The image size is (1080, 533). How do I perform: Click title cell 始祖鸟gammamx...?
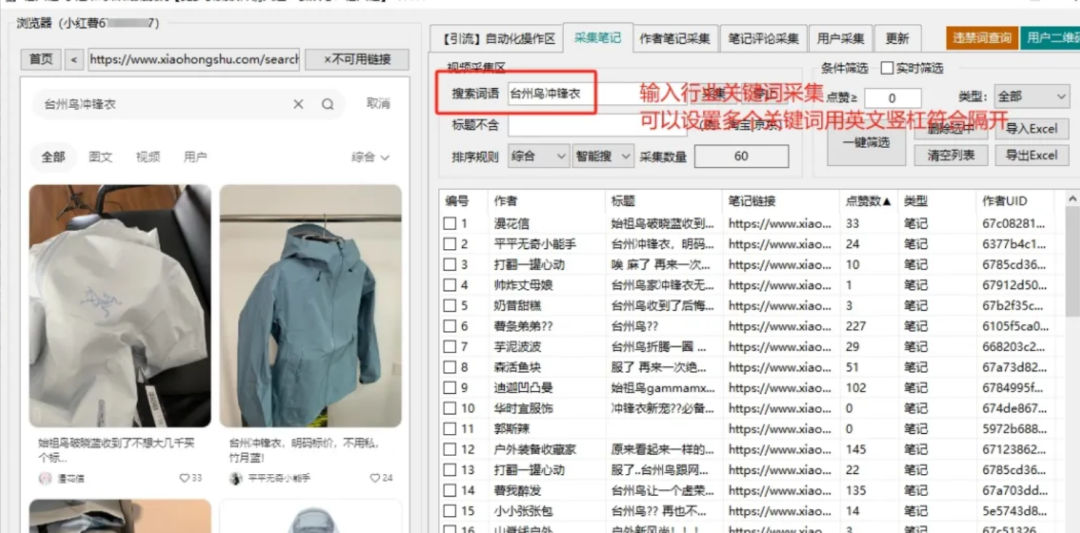pos(663,388)
